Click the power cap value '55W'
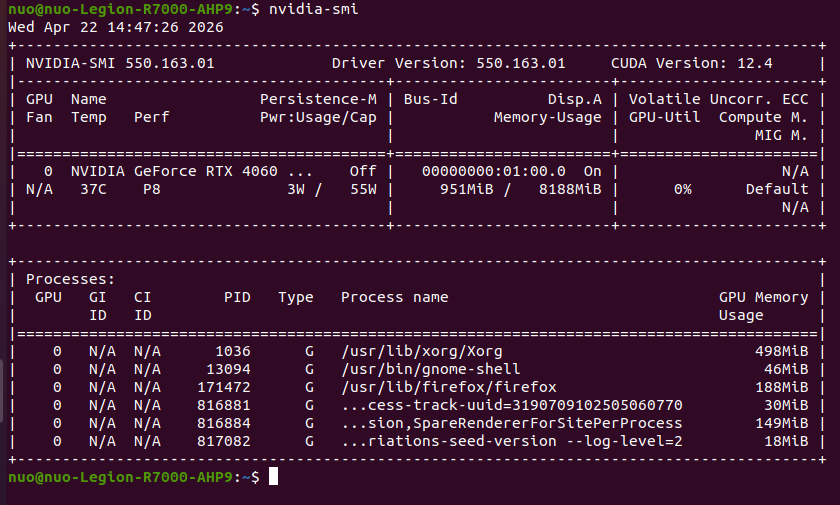The image size is (840, 505). [363, 189]
